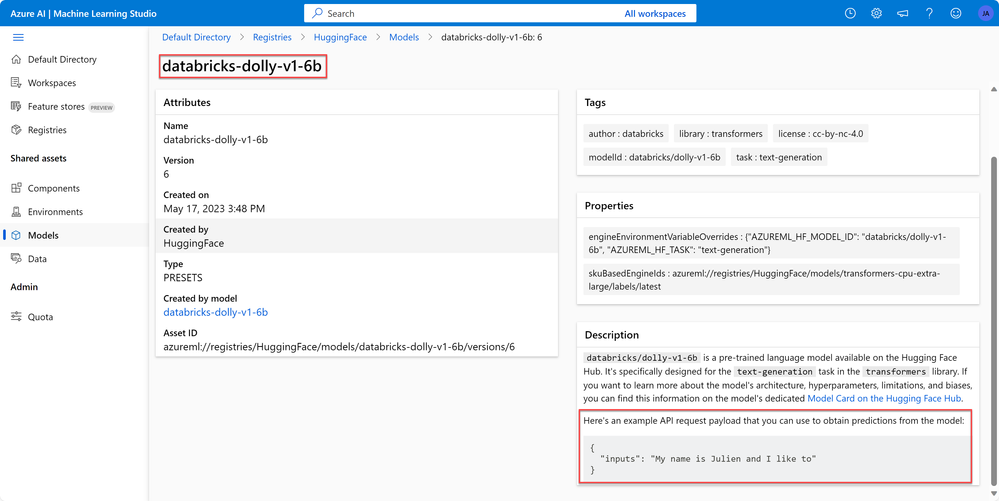
Task: Open the All workspaces scope selector
Action: pyautogui.click(x=655, y=13)
